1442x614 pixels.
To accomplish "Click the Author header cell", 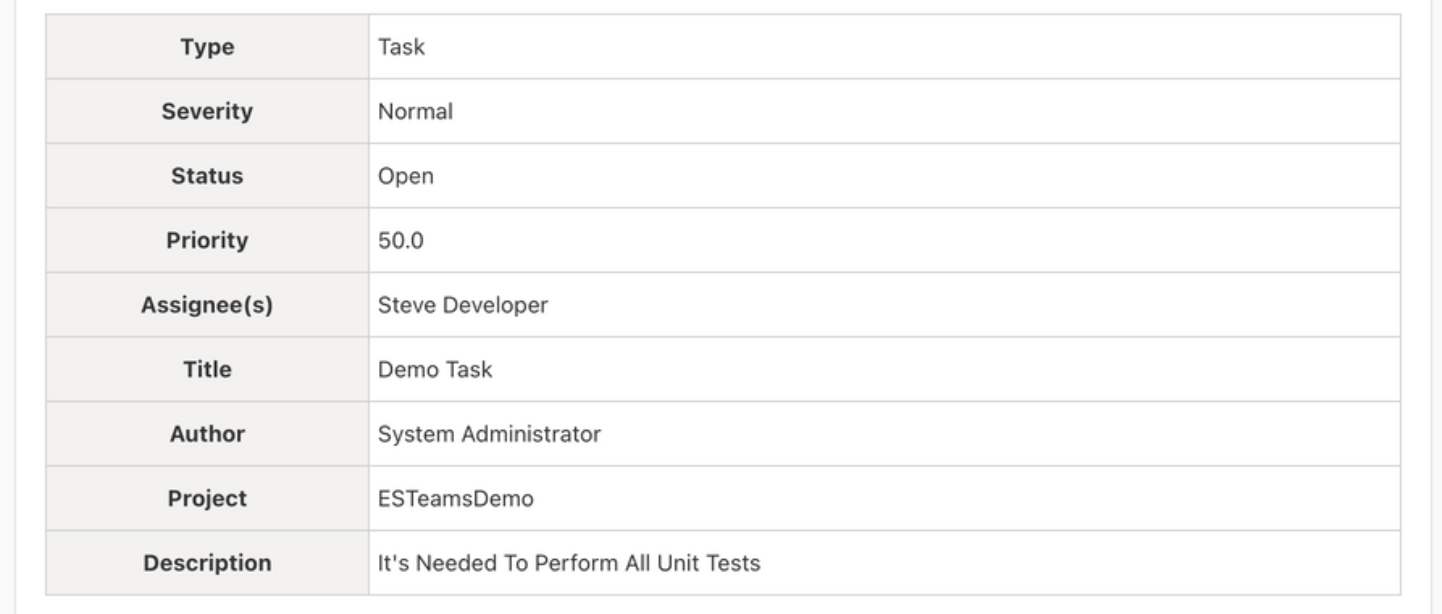I will coord(207,434).
